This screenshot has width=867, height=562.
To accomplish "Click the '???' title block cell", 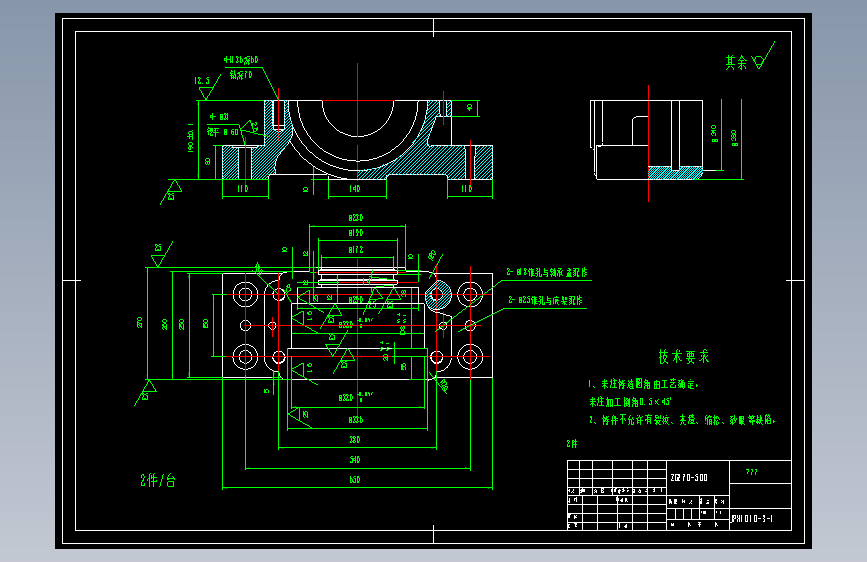I will (751, 472).
